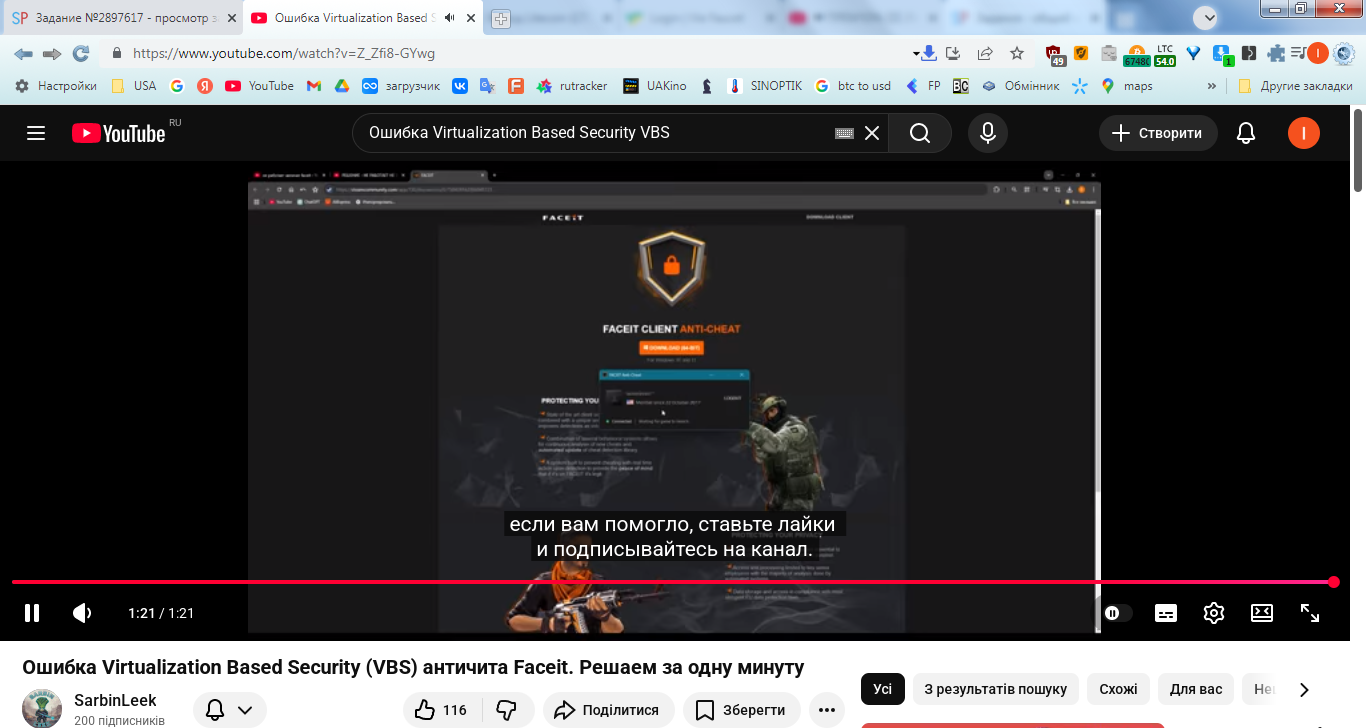The image size is (1366, 728).
Task: Mute the YouTube tab via speaker icon
Action: pos(449,18)
